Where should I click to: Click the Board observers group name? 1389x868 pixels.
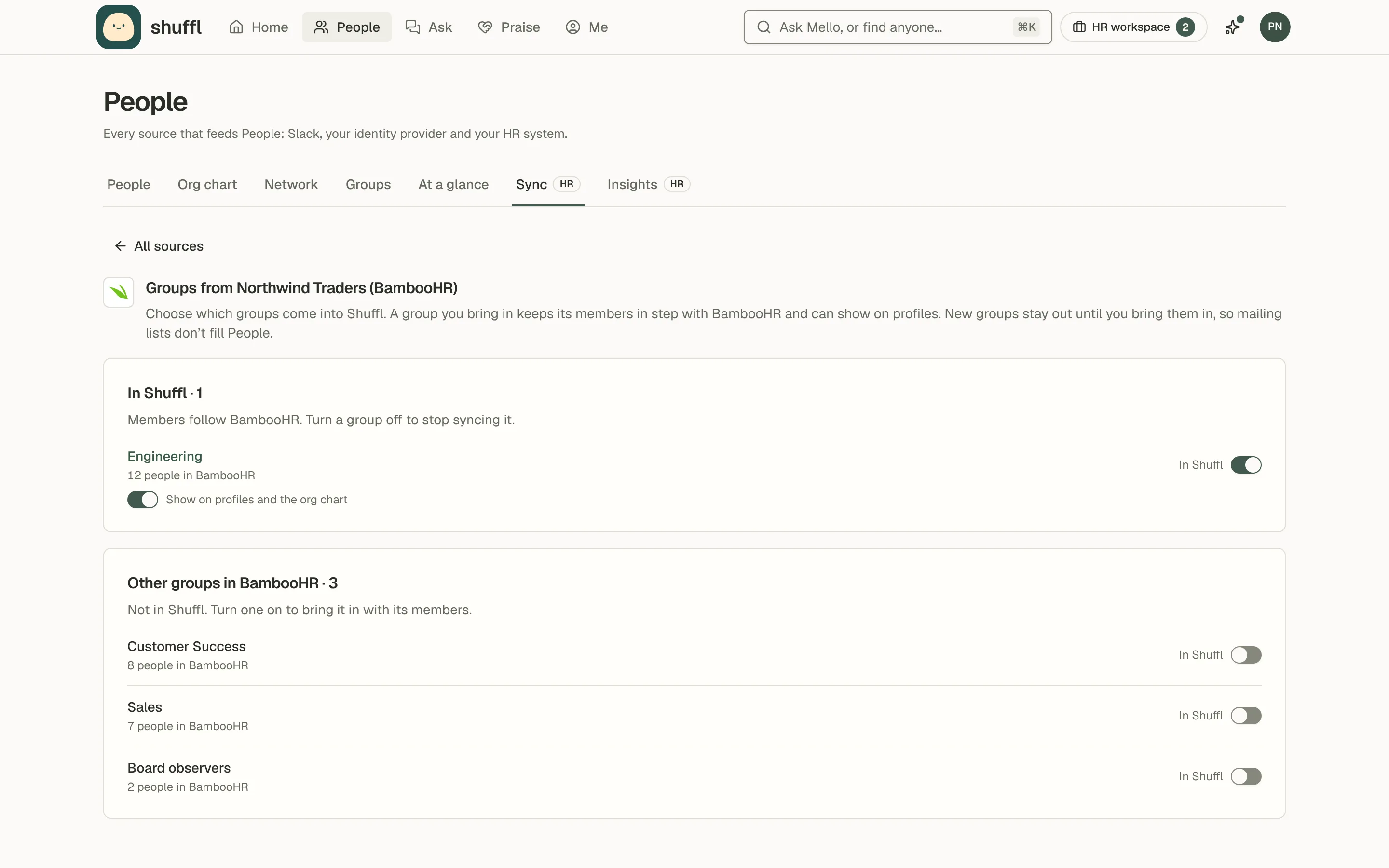click(x=179, y=768)
